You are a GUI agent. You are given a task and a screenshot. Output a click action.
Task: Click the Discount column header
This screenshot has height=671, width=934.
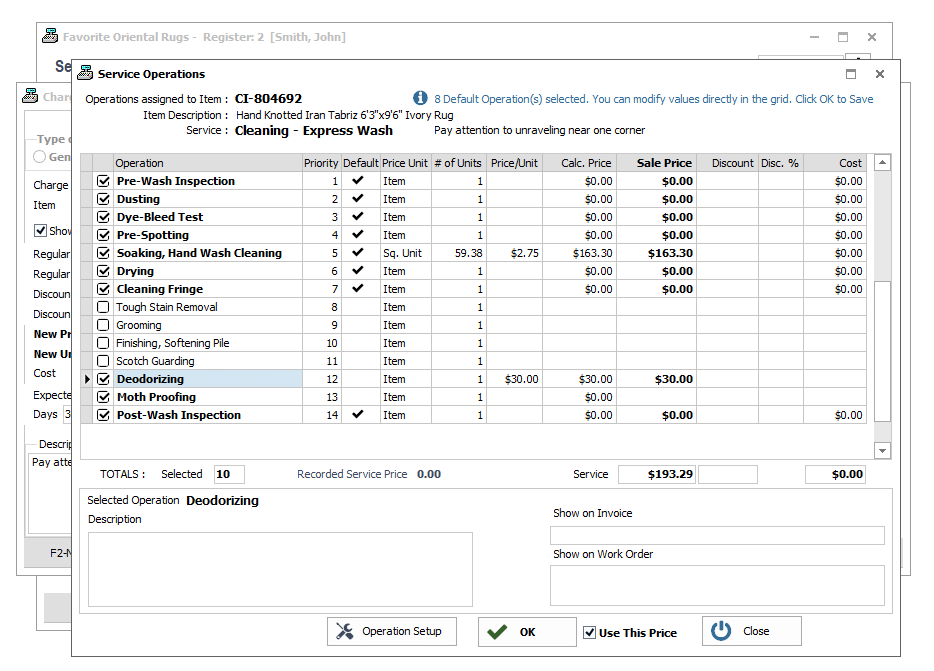coord(727,163)
